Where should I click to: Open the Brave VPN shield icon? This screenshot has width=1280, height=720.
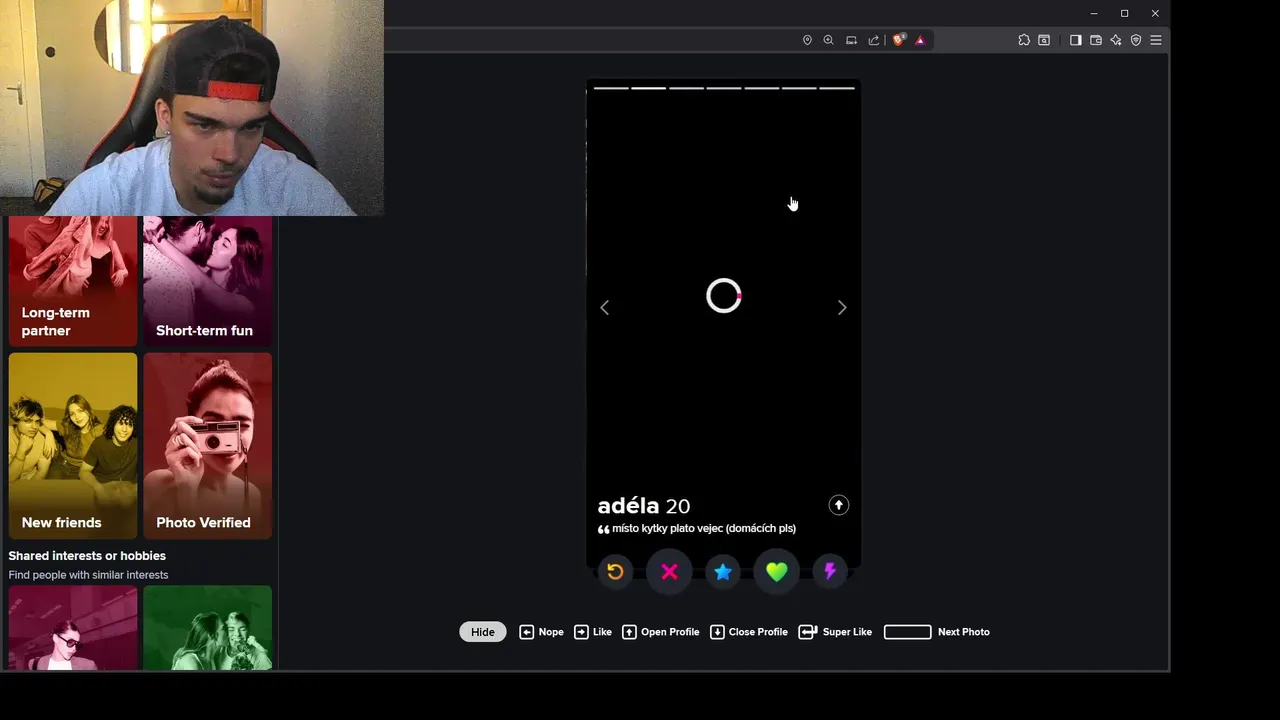point(1136,40)
